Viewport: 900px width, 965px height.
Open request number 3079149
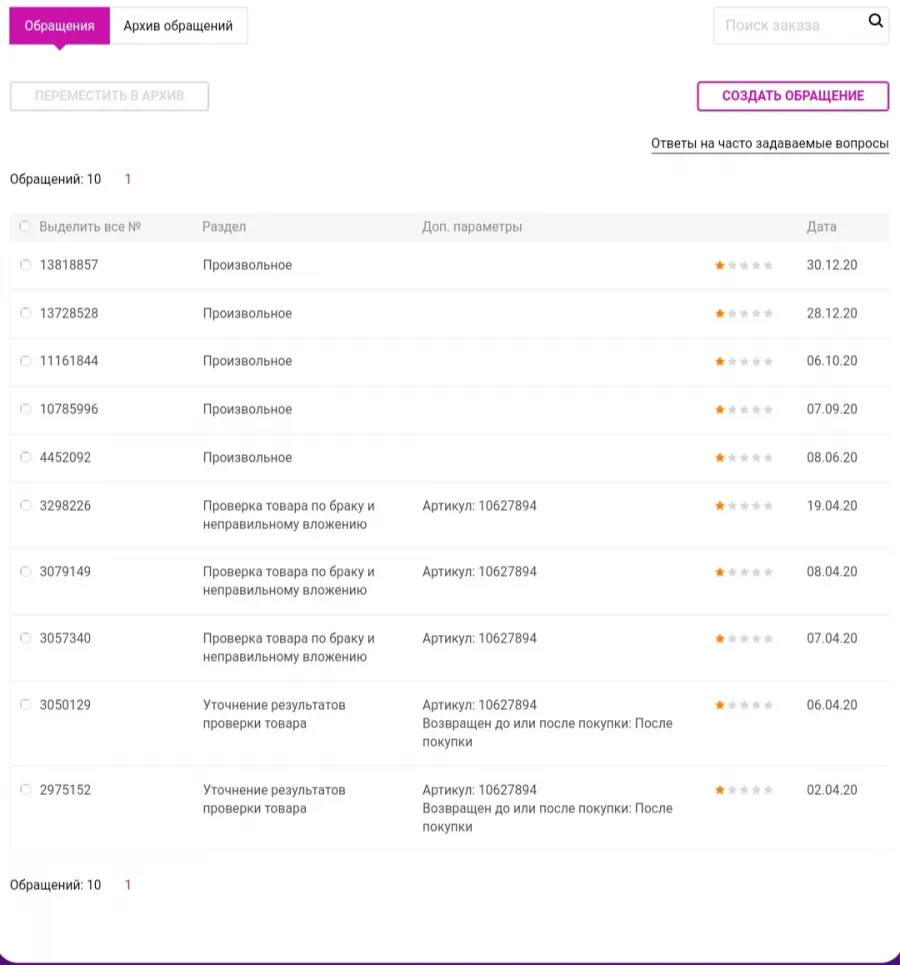[x=65, y=572]
